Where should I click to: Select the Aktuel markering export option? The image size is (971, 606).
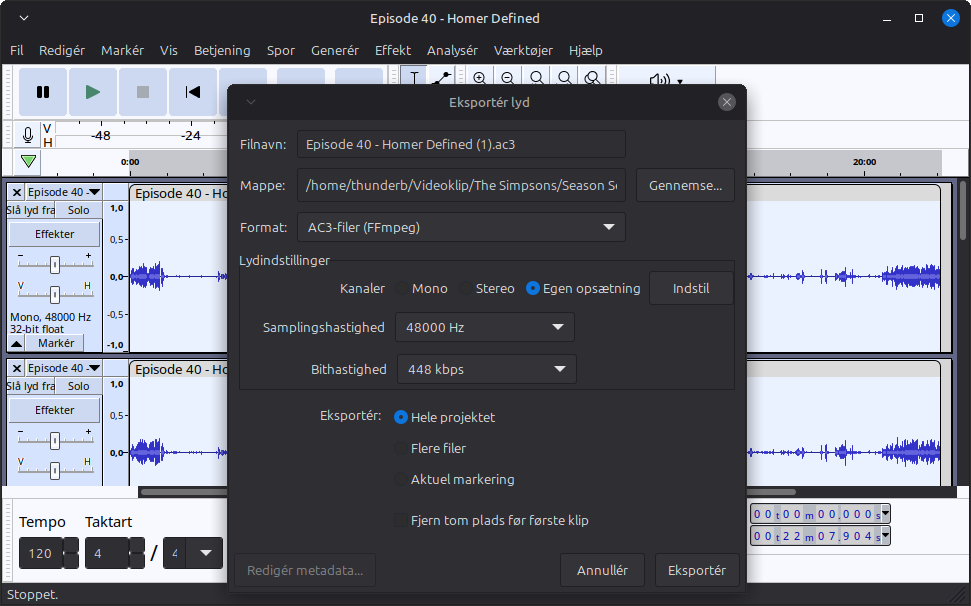(x=401, y=479)
